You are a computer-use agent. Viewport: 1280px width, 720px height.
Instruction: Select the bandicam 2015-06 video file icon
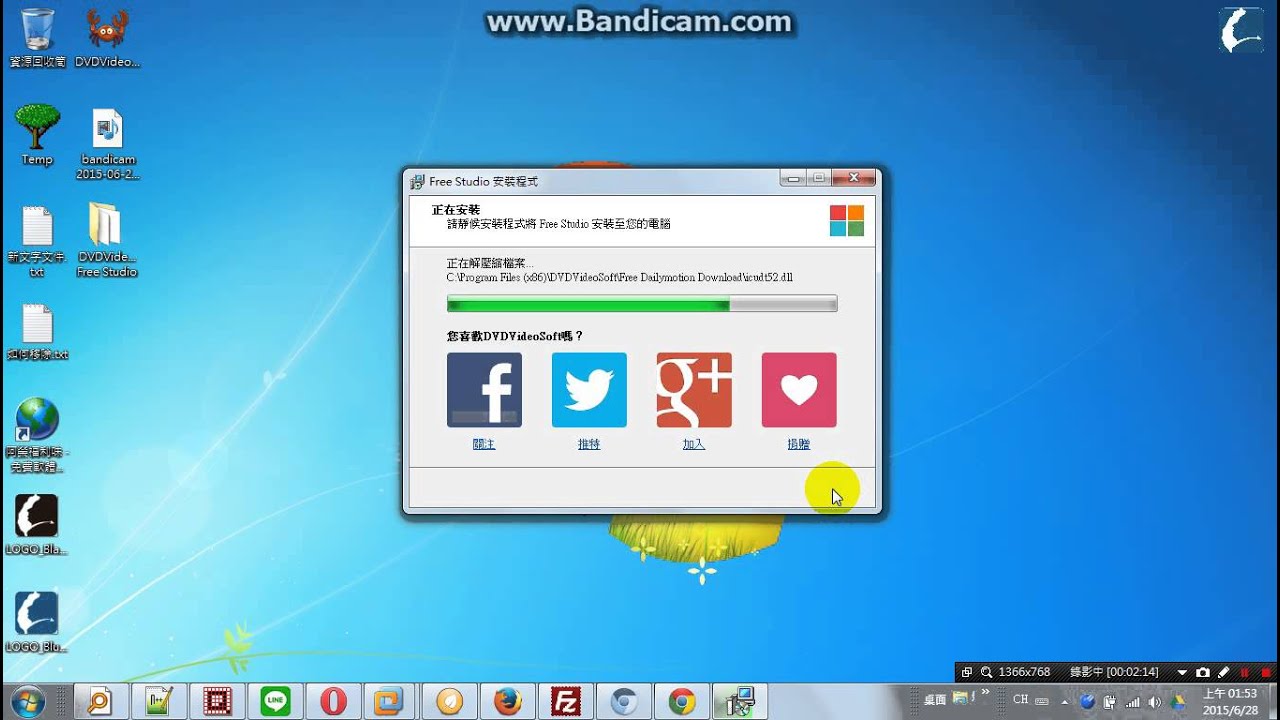[x=107, y=143]
